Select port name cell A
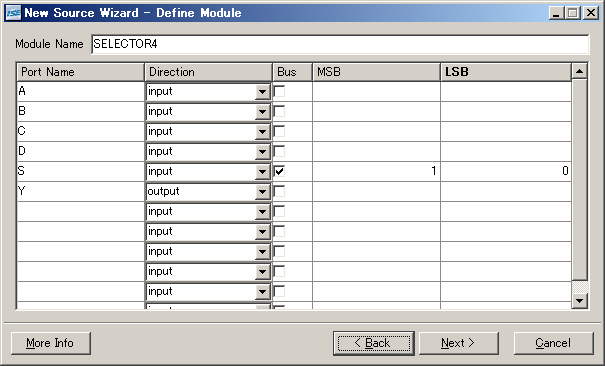The width and height of the screenshot is (605, 366). click(x=81, y=92)
